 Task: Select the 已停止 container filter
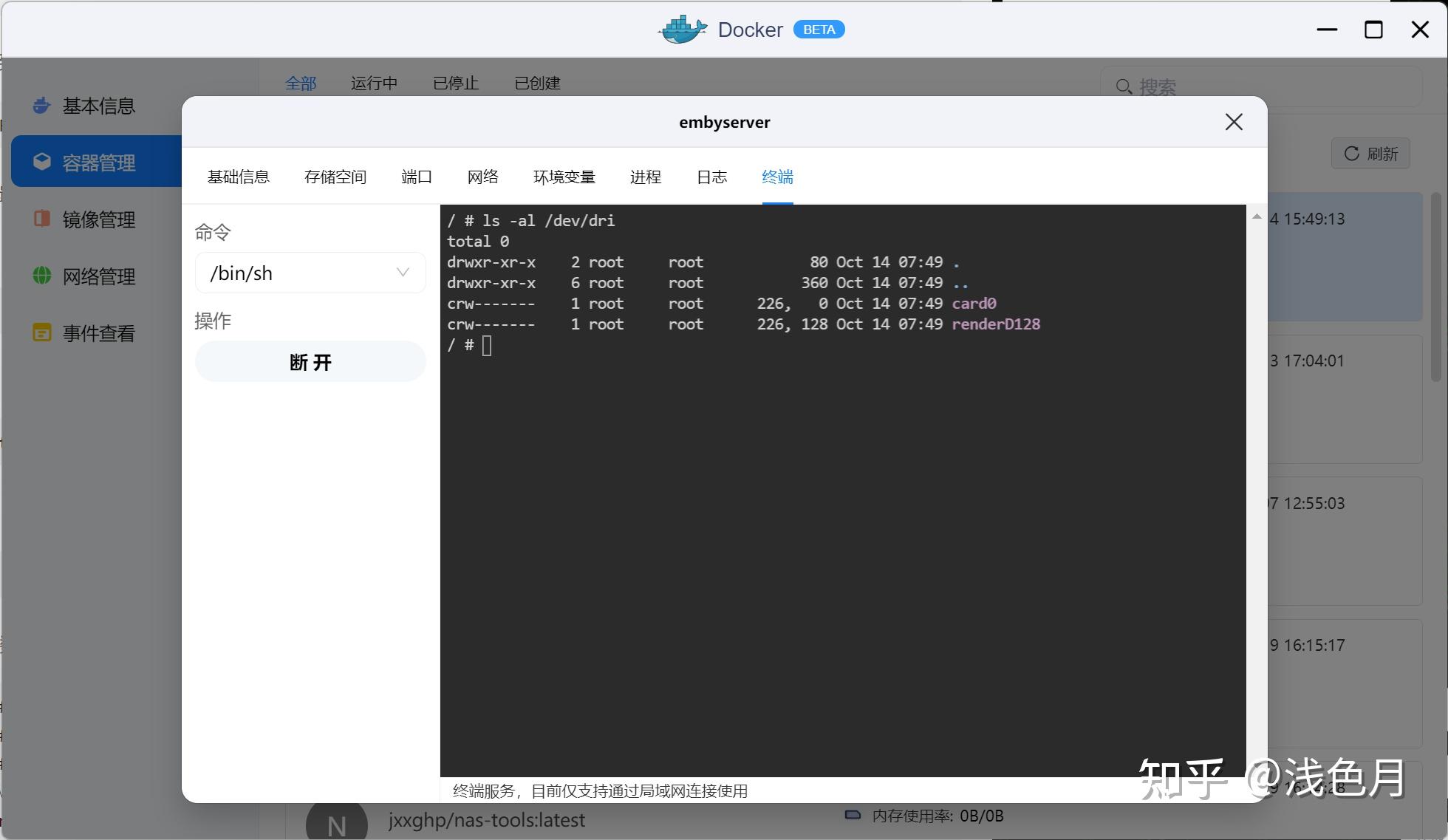coord(455,83)
